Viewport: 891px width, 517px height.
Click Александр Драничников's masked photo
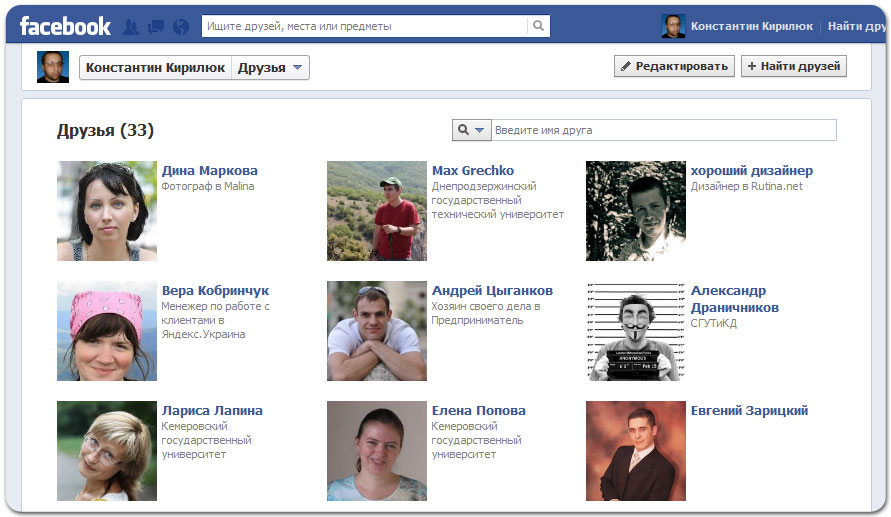pos(635,331)
